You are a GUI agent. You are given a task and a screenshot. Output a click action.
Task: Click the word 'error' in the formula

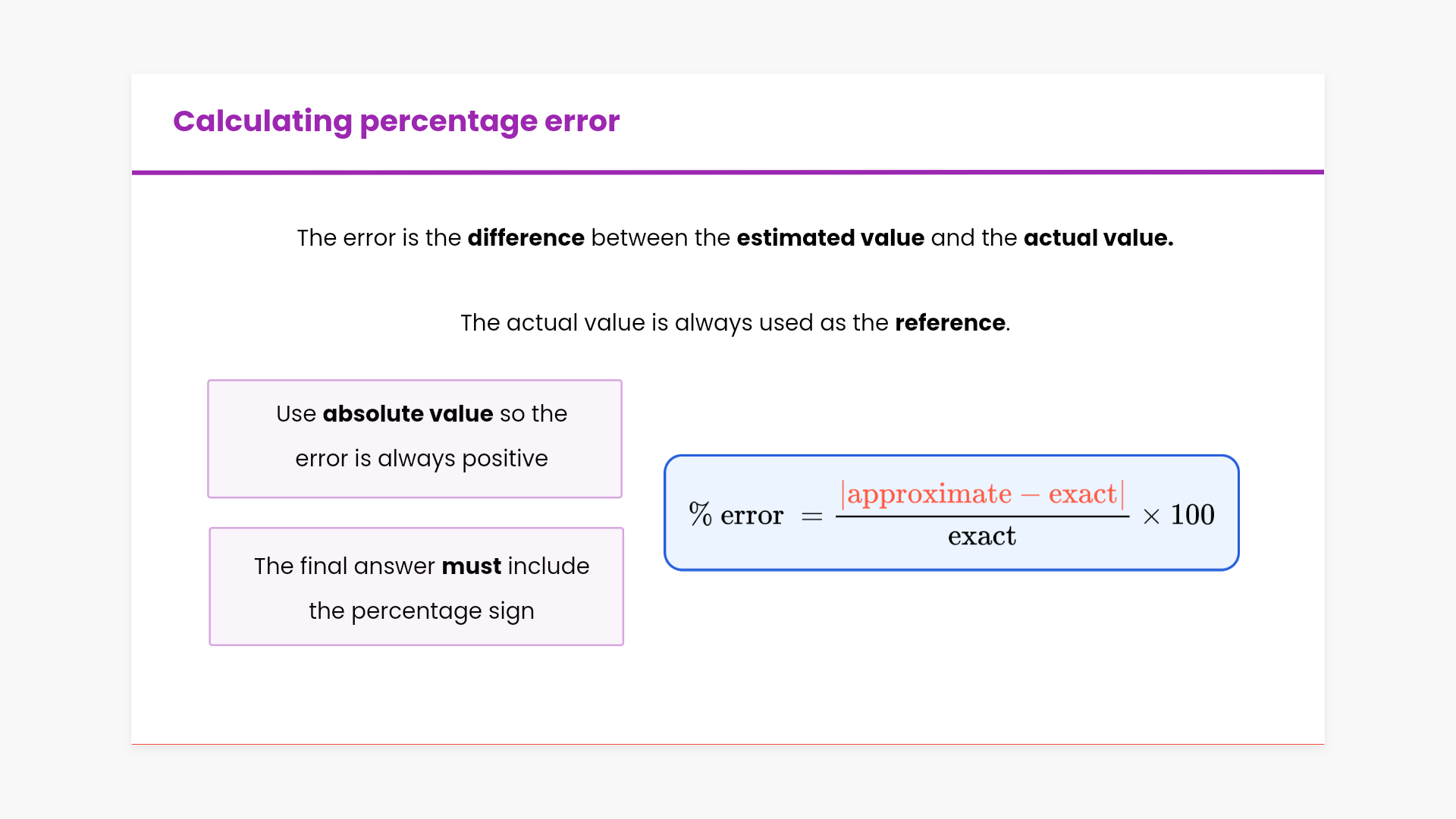pyautogui.click(x=752, y=516)
